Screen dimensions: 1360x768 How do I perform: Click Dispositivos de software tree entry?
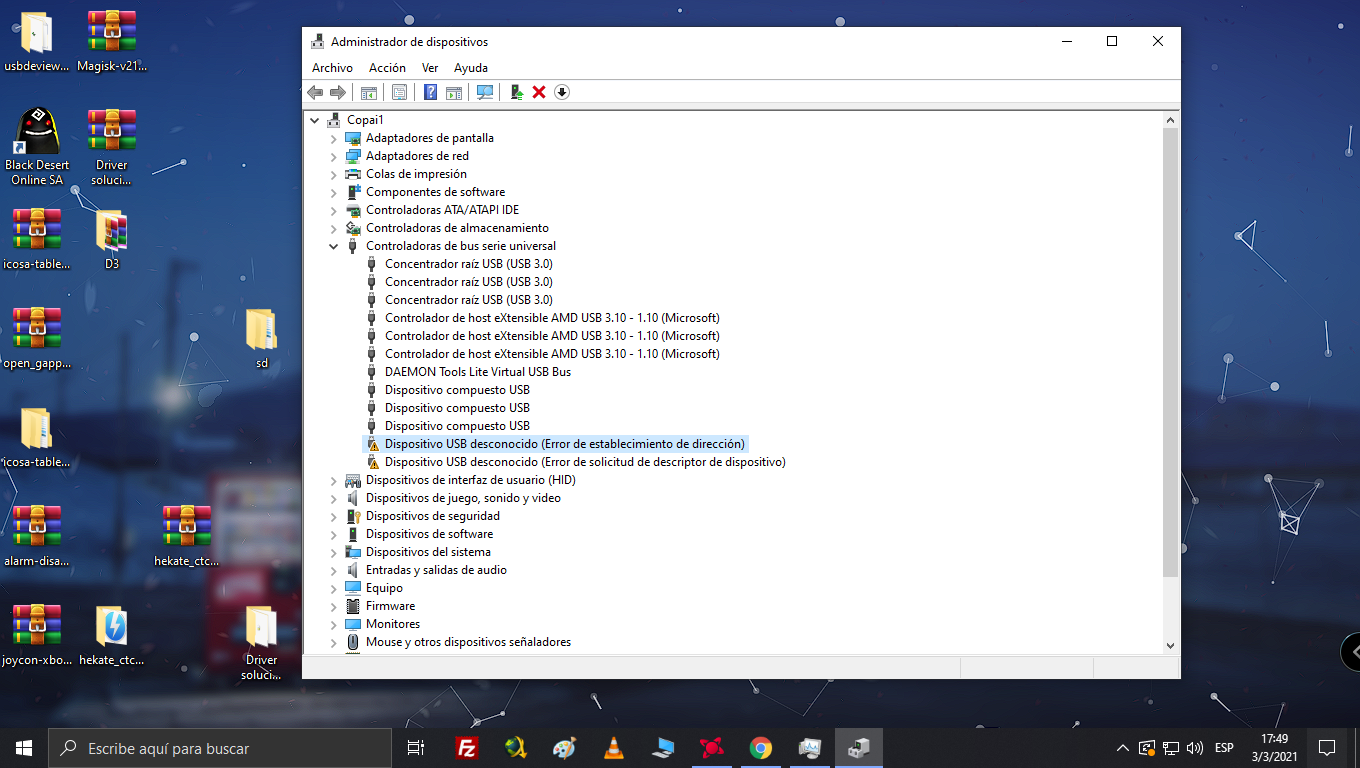point(429,534)
